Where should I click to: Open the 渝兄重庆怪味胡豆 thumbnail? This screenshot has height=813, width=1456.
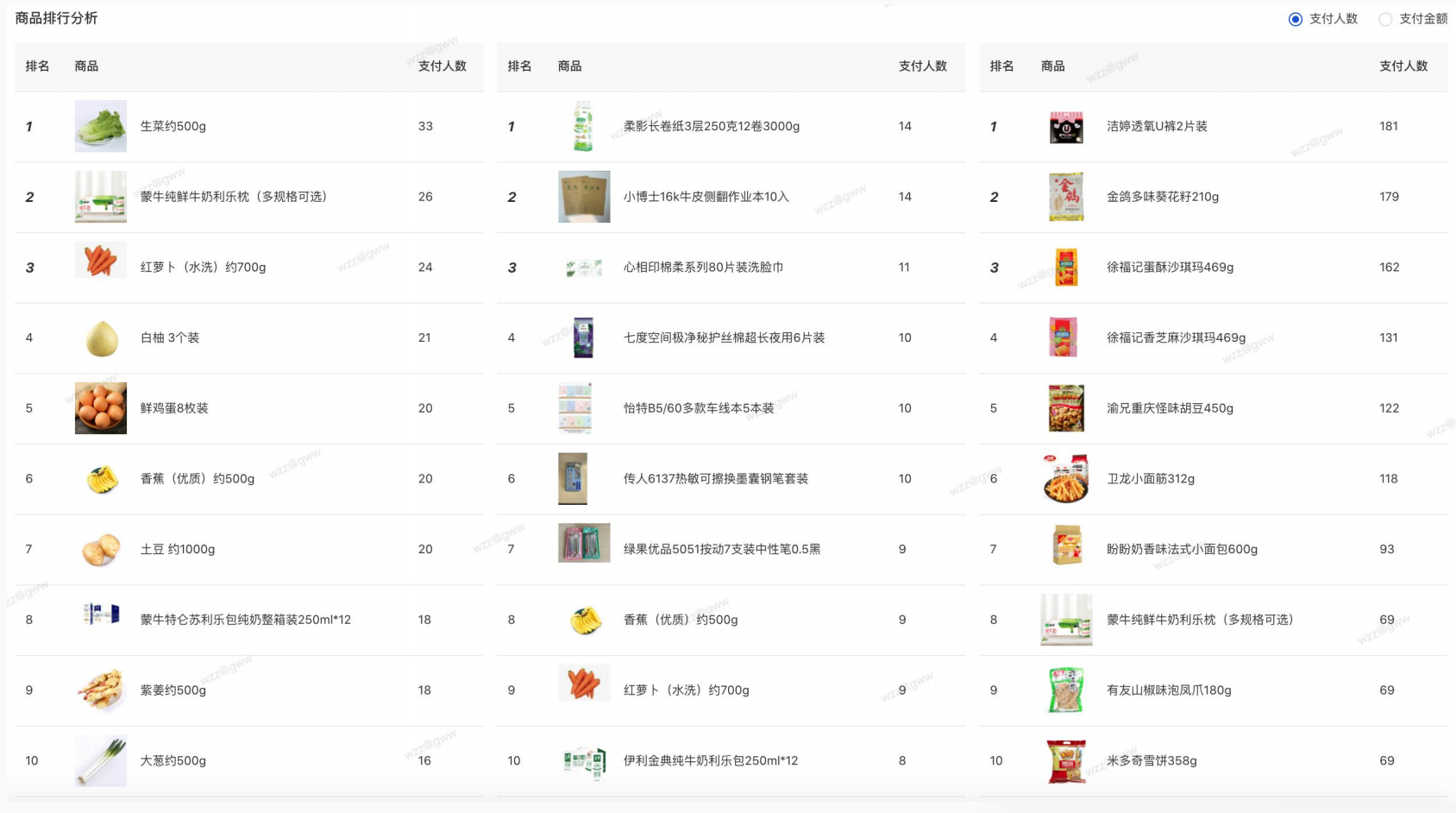pos(1066,408)
